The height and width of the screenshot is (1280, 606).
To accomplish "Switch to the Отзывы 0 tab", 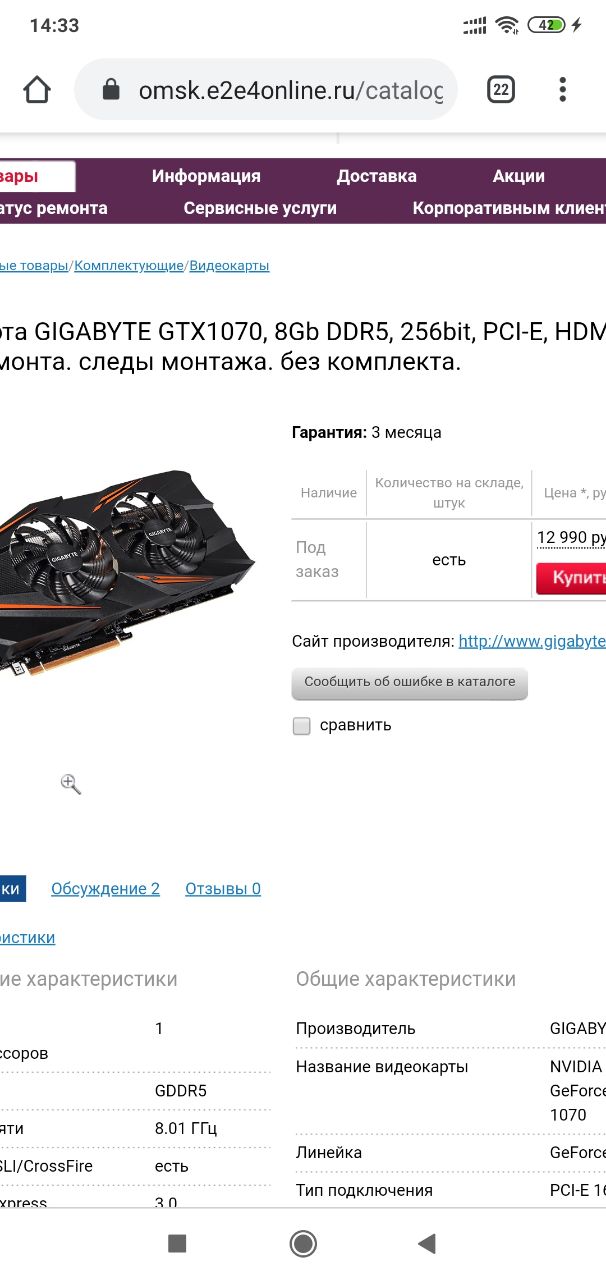I will pos(223,889).
